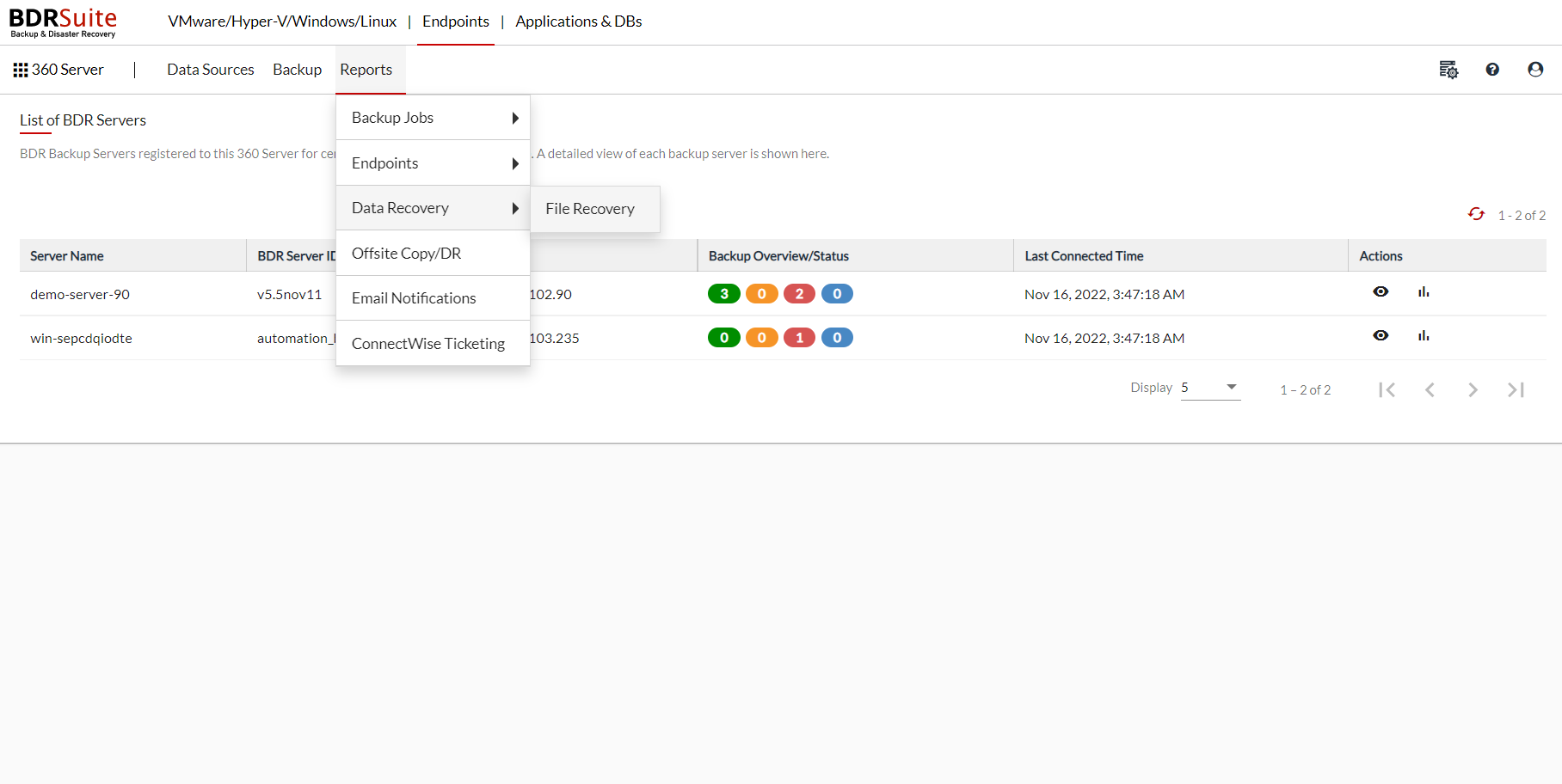The width and height of the screenshot is (1562, 784).
Task: Select File Recovery report
Action: click(x=595, y=209)
